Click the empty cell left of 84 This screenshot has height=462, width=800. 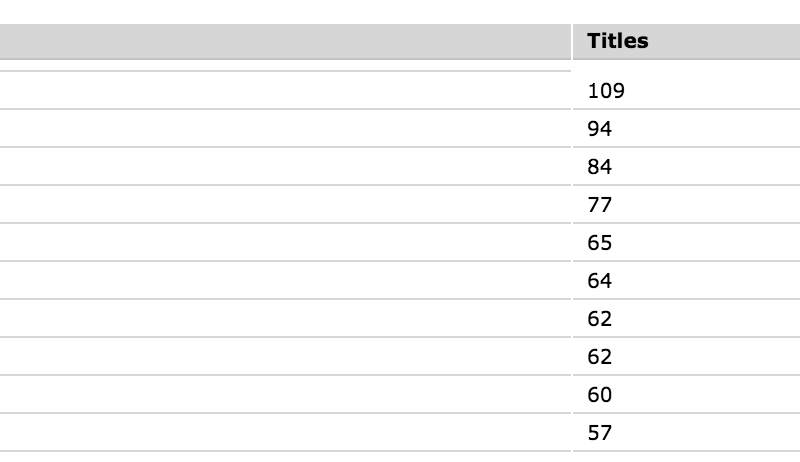(x=285, y=167)
